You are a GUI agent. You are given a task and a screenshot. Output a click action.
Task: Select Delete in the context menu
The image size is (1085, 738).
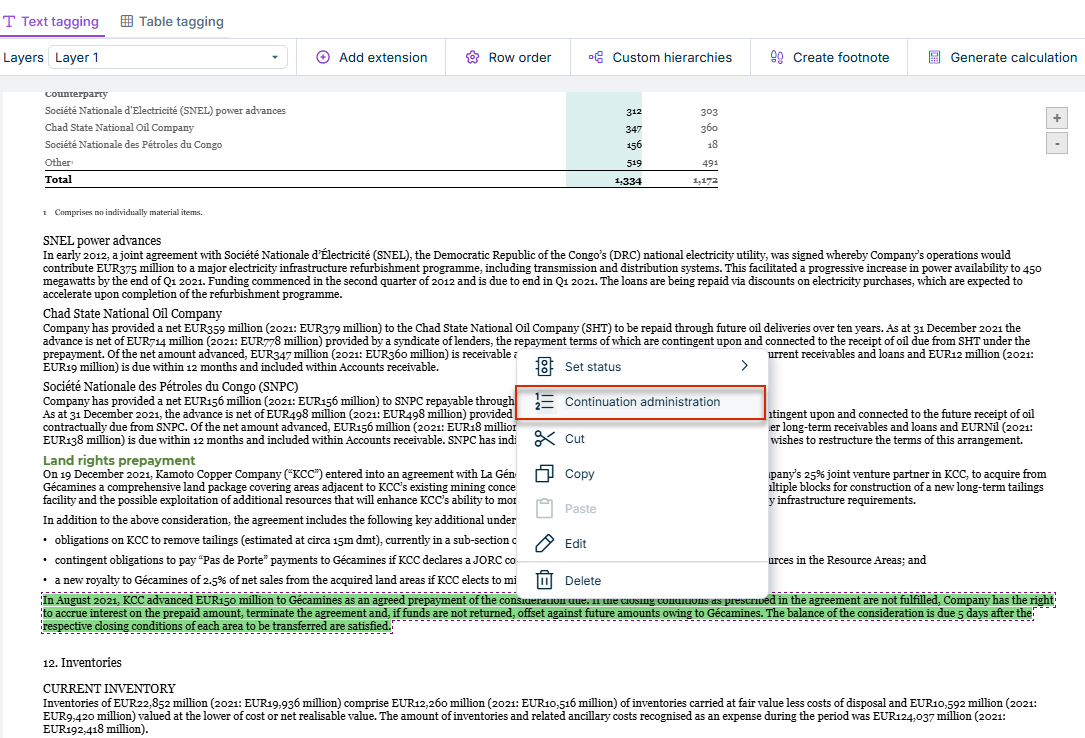pyautogui.click(x=642, y=581)
